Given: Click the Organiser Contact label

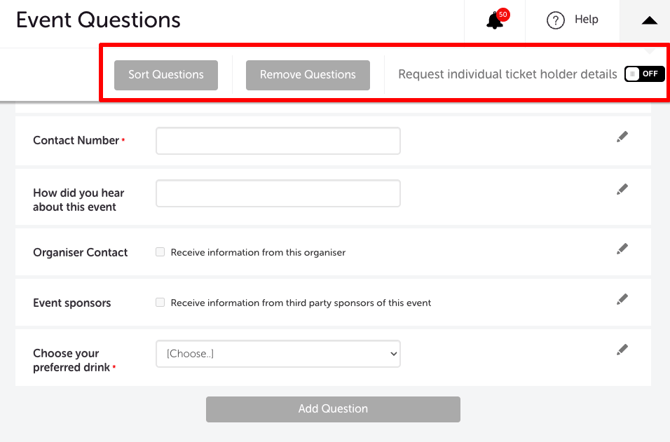Looking at the screenshot, I should 80,252.
